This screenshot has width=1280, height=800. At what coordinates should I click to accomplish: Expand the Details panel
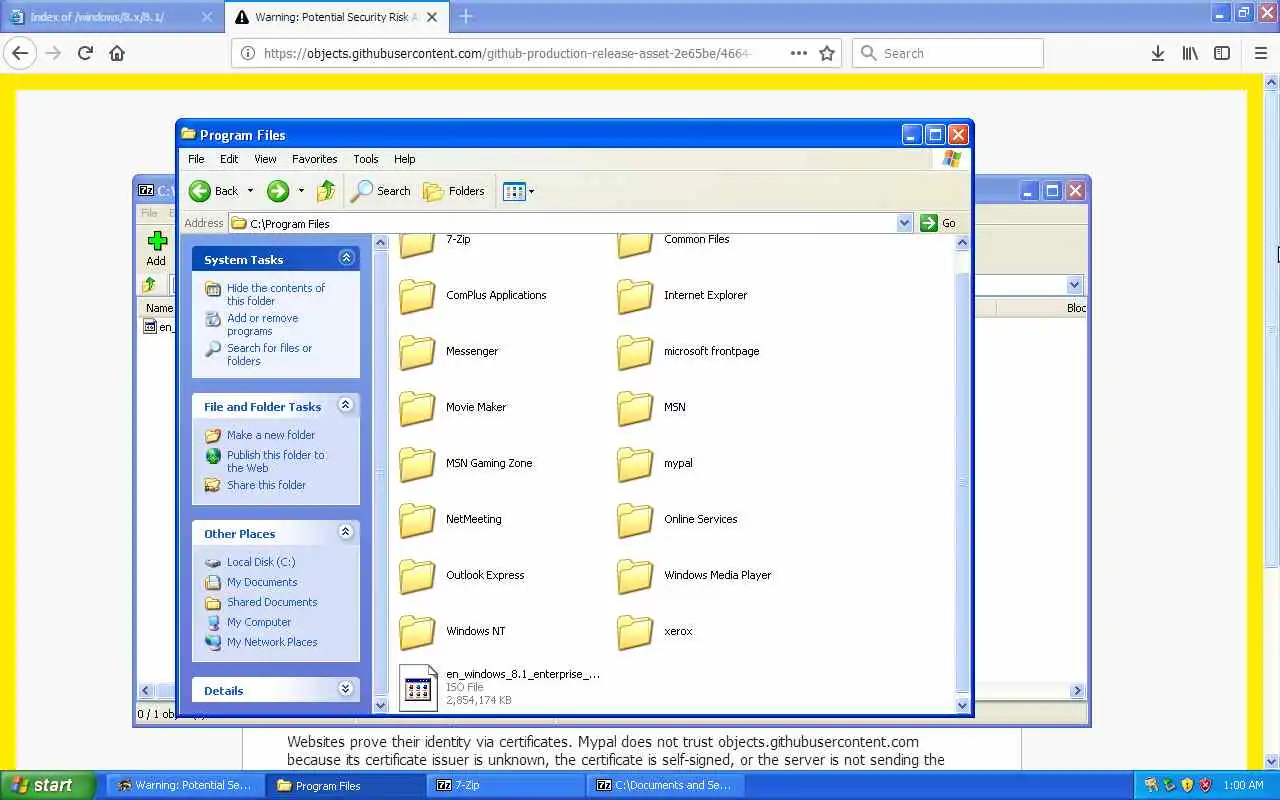coord(346,689)
